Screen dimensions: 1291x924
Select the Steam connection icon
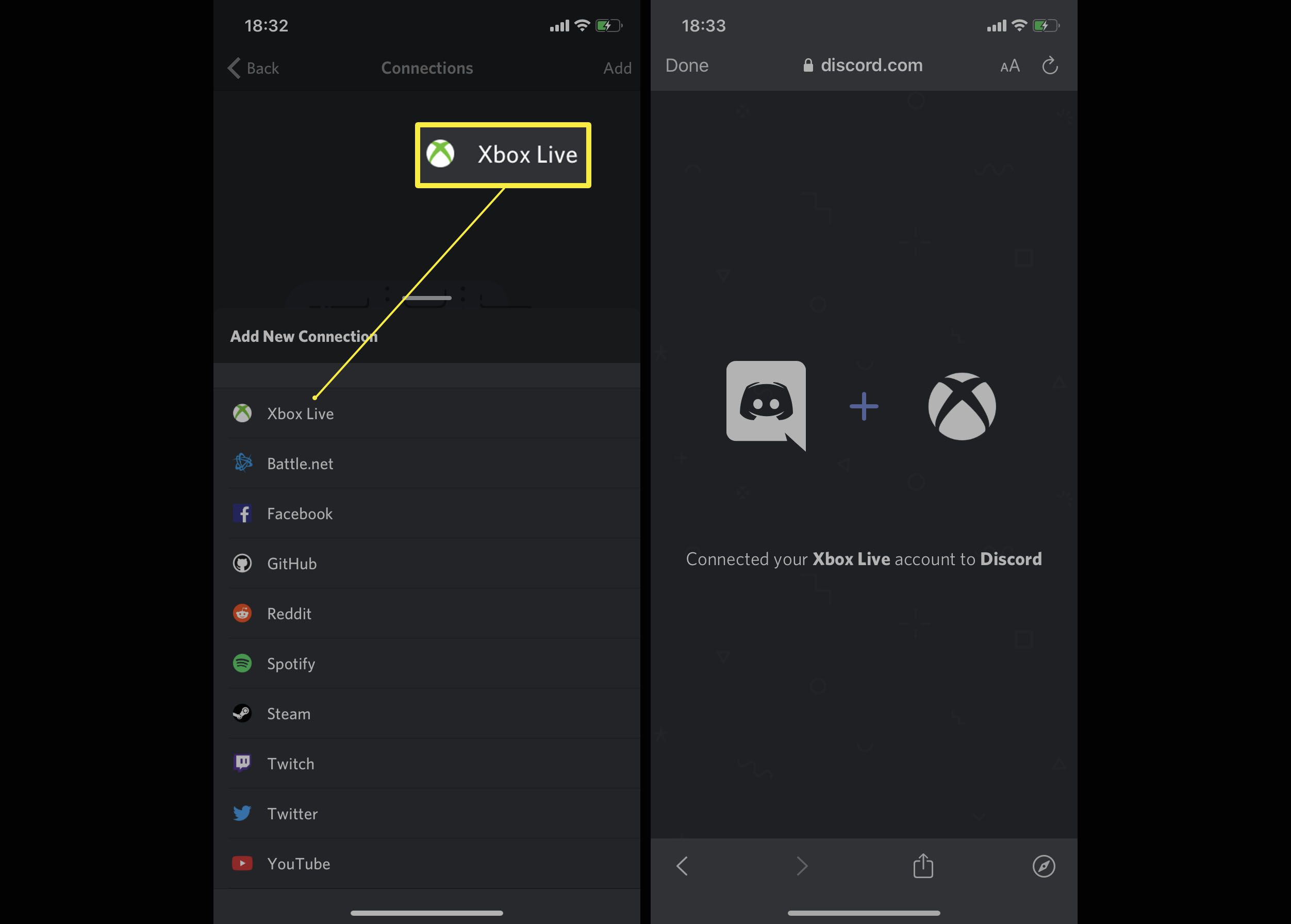[x=243, y=713]
